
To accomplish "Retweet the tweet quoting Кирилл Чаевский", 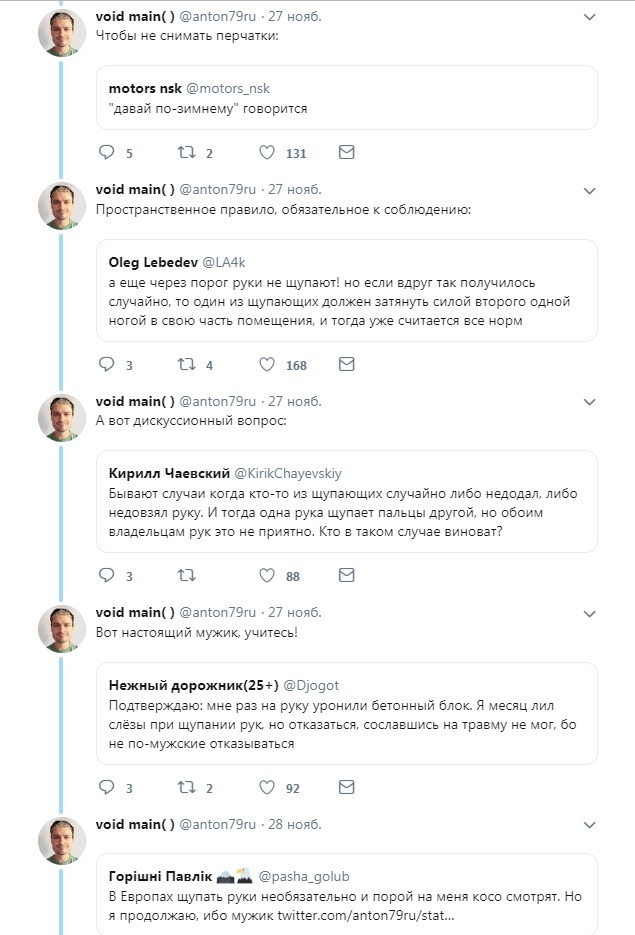I will coord(186,575).
